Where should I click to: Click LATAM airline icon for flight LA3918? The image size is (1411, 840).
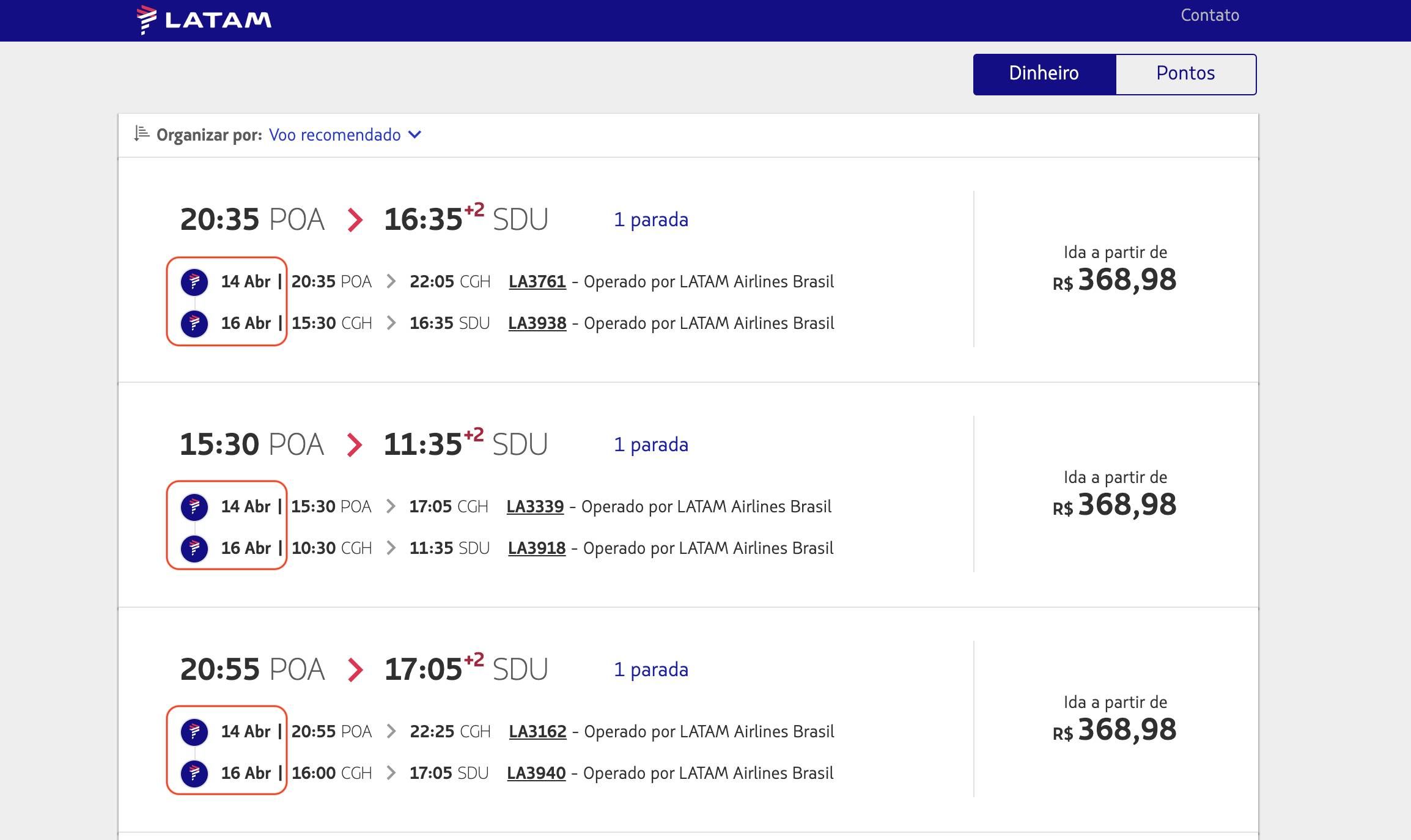[x=194, y=548]
